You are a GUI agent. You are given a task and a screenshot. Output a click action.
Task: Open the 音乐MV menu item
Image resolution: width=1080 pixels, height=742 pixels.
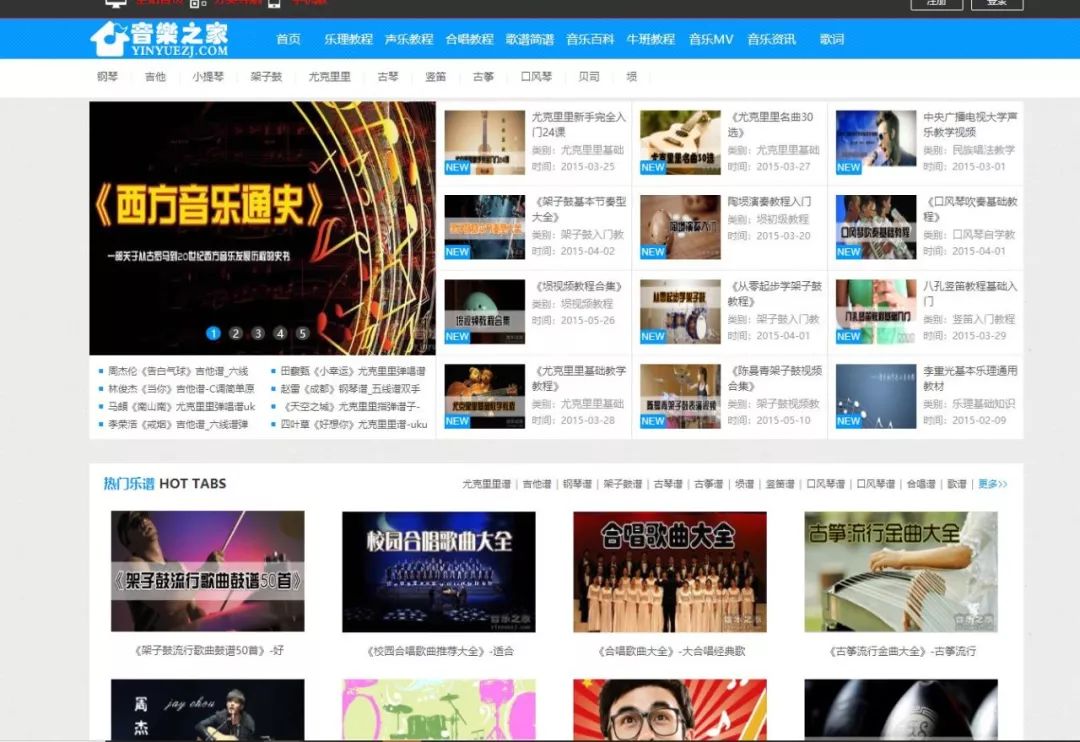(710, 40)
